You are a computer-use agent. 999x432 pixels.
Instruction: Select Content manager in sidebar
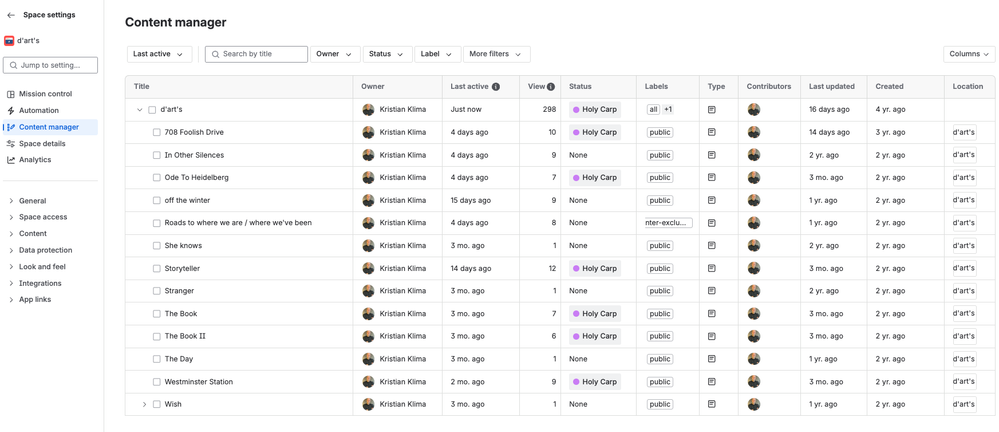point(50,127)
